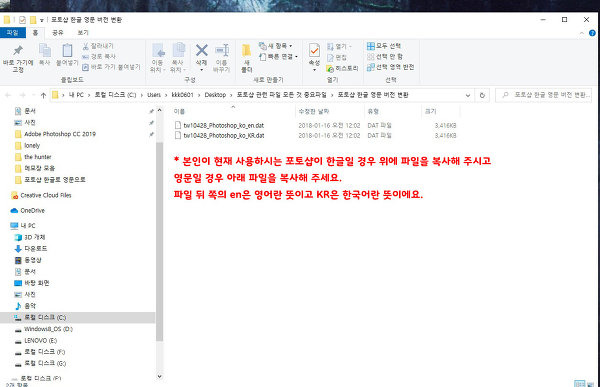The width and height of the screenshot is (600, 387).
Task: Click the folder search input box
Action: coord(543,95)
